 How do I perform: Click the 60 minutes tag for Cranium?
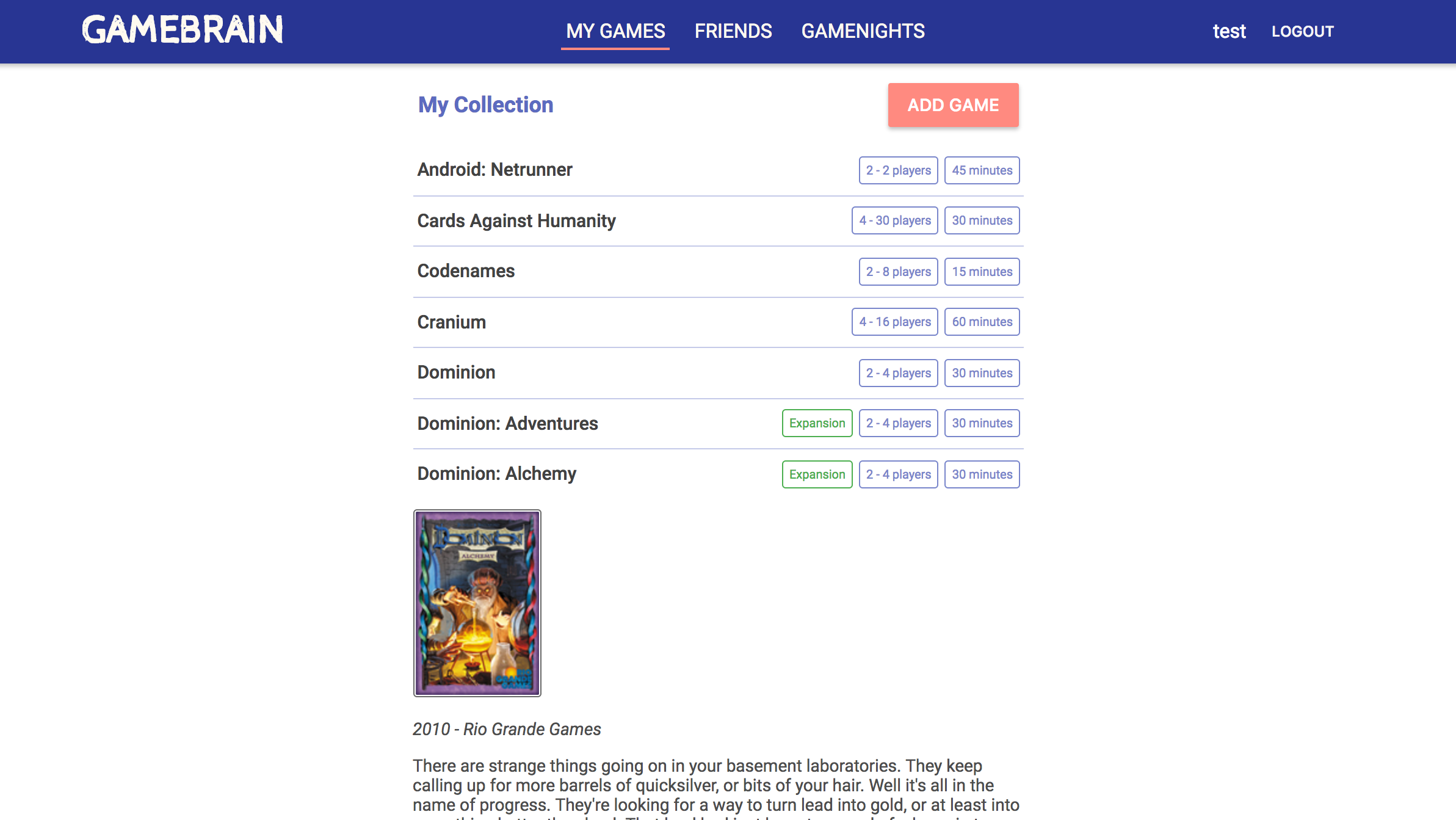[982, 322]
